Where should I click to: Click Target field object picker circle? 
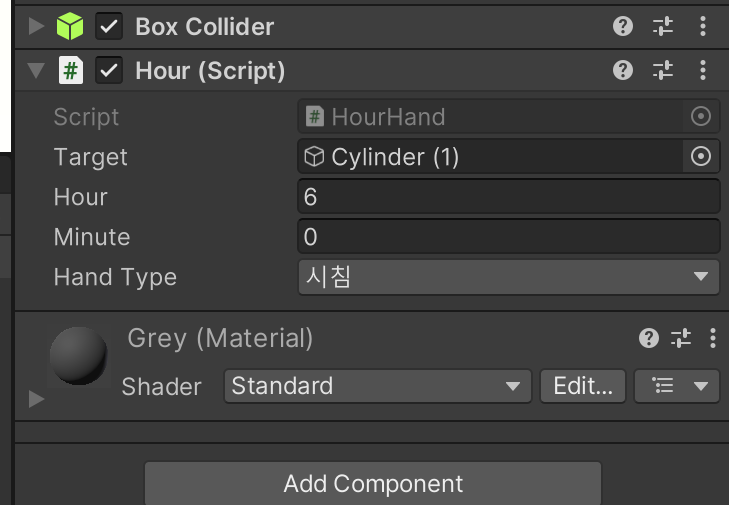tap(701, 156)
